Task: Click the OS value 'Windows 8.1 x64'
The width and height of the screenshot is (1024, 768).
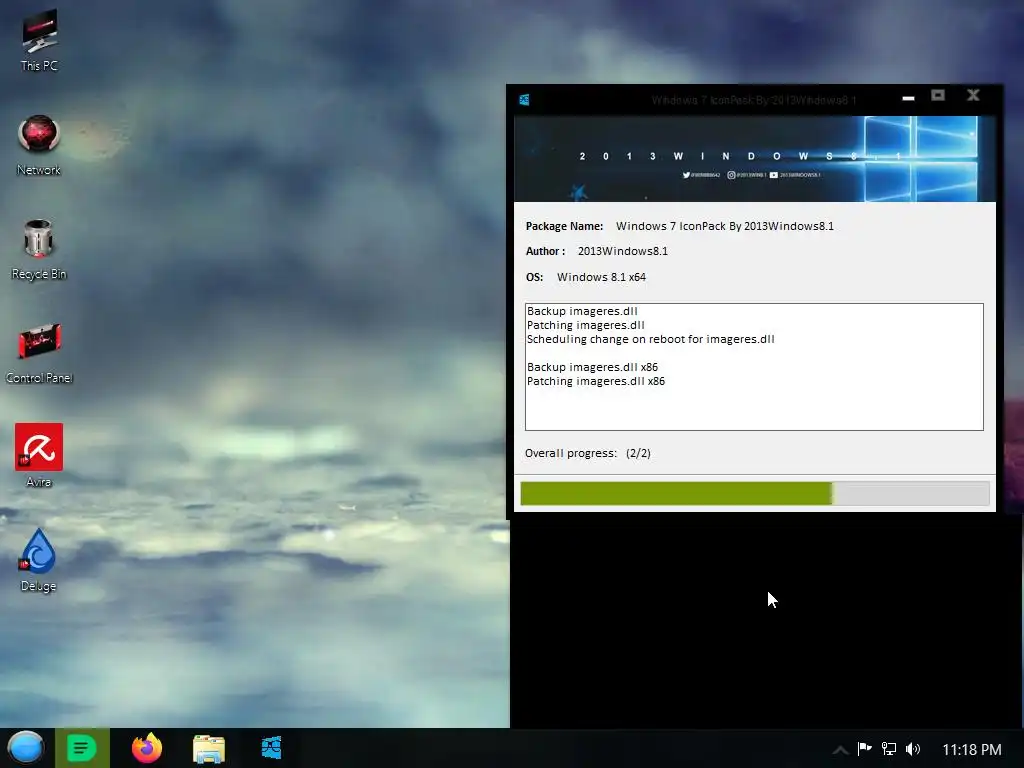Action: (601, 277)
